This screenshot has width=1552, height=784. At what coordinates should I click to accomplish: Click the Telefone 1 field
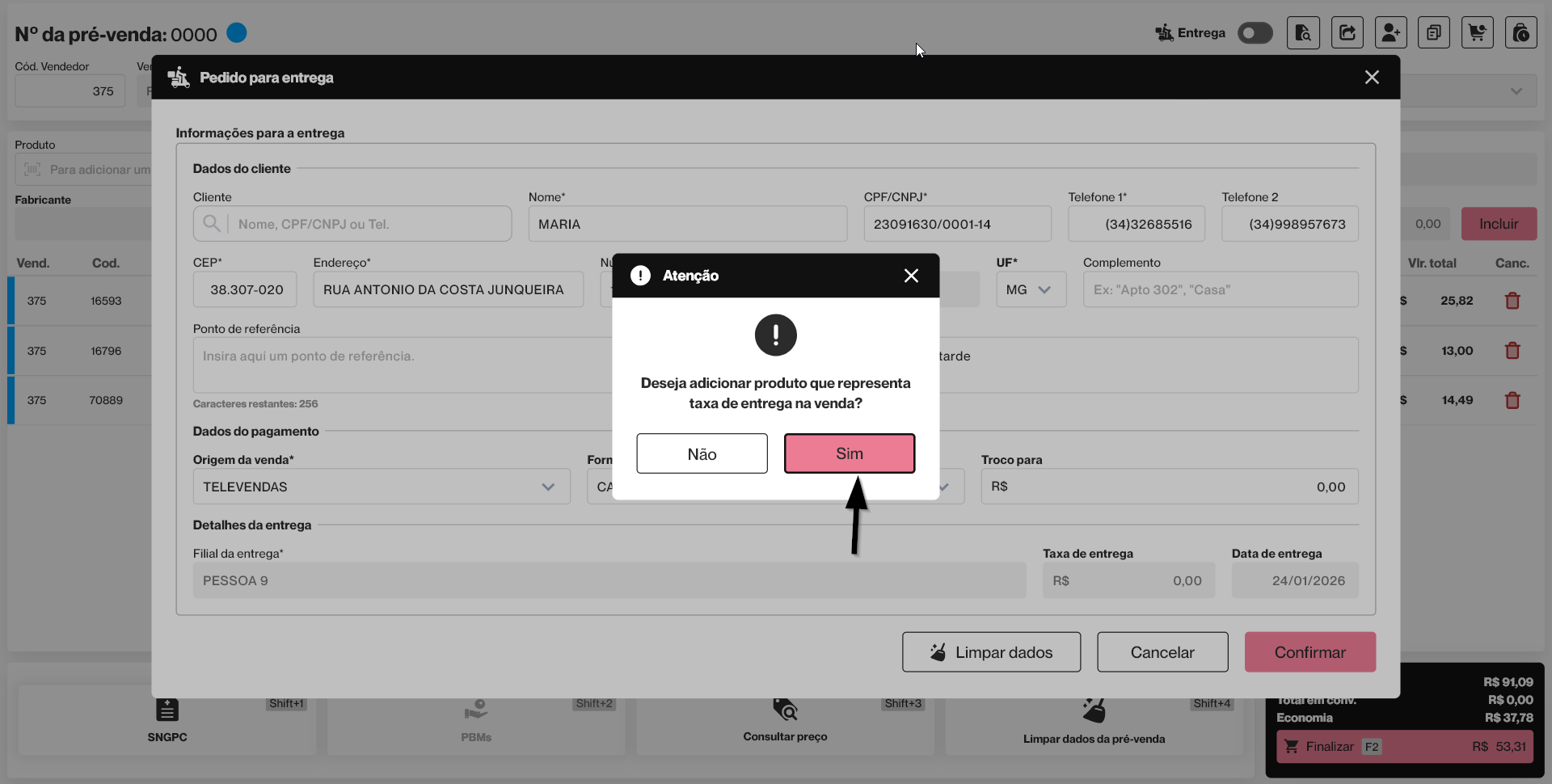(1137, 224)
